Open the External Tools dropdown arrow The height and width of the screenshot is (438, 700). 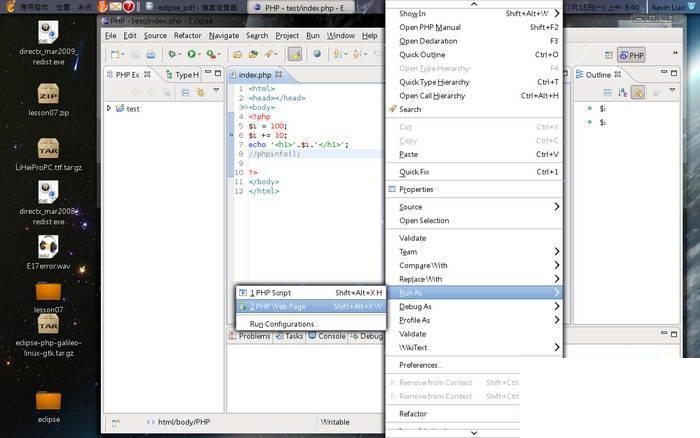pyautogui.click(x=219, y=55)
